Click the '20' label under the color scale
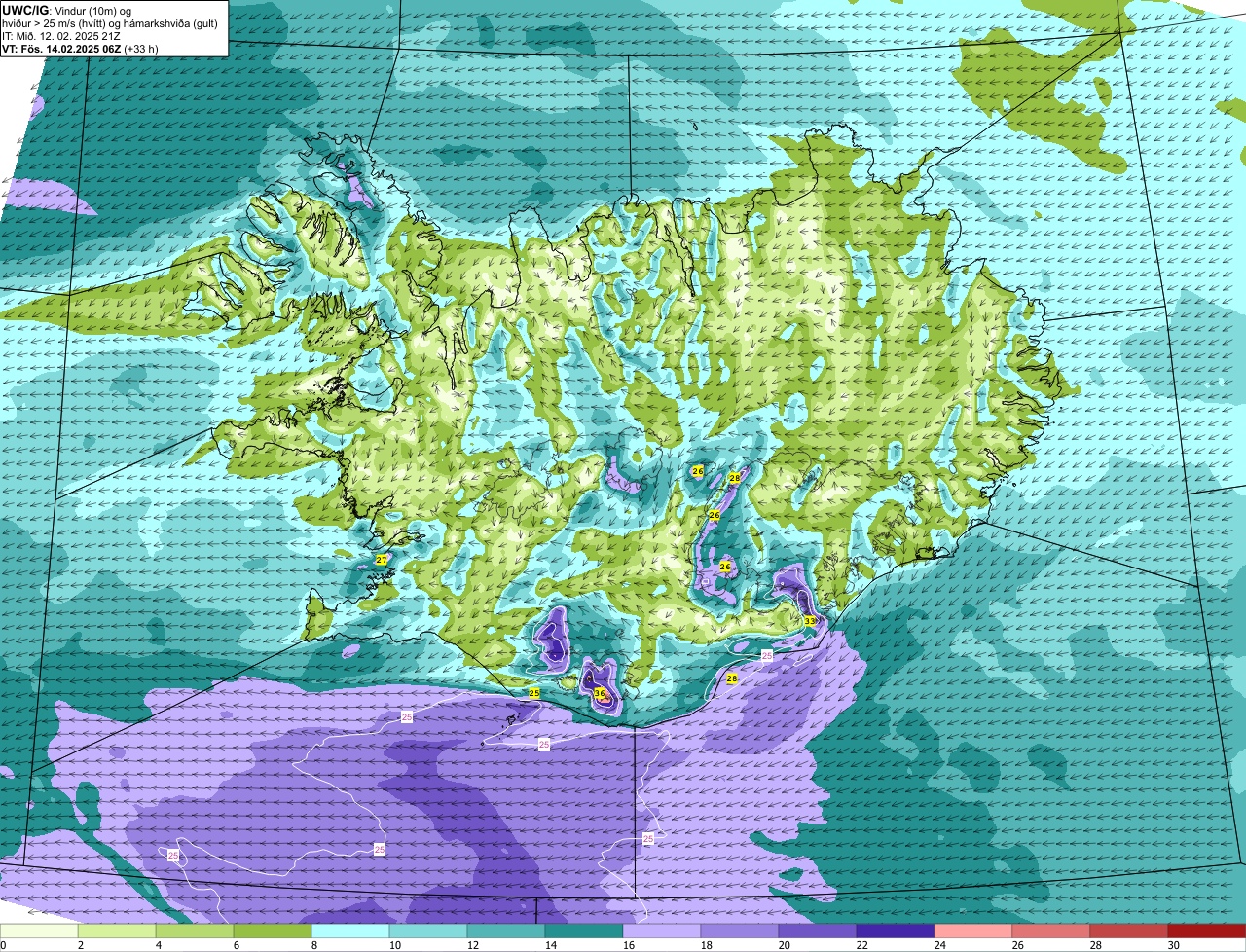The image size is (1246, 952). click(x=785, y=945)
